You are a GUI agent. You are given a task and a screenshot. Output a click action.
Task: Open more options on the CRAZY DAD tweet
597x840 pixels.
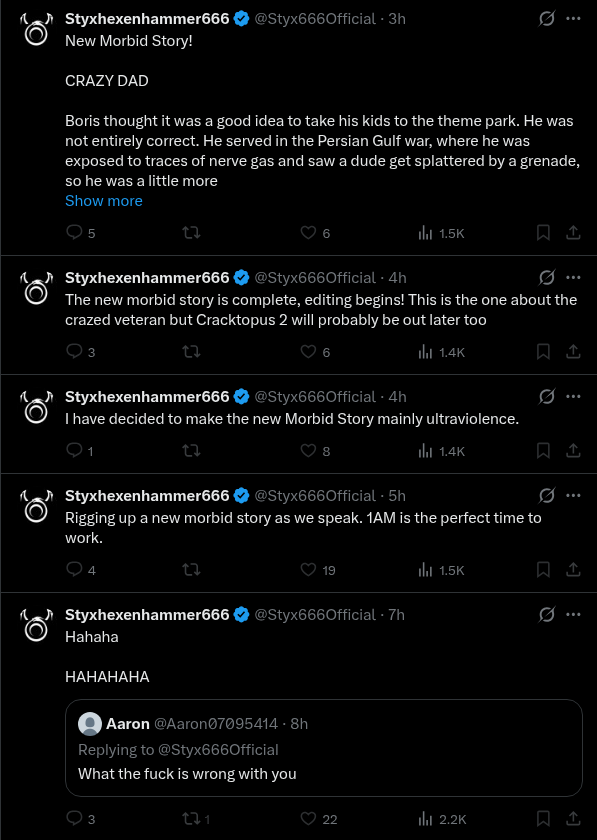click(573, 19)
